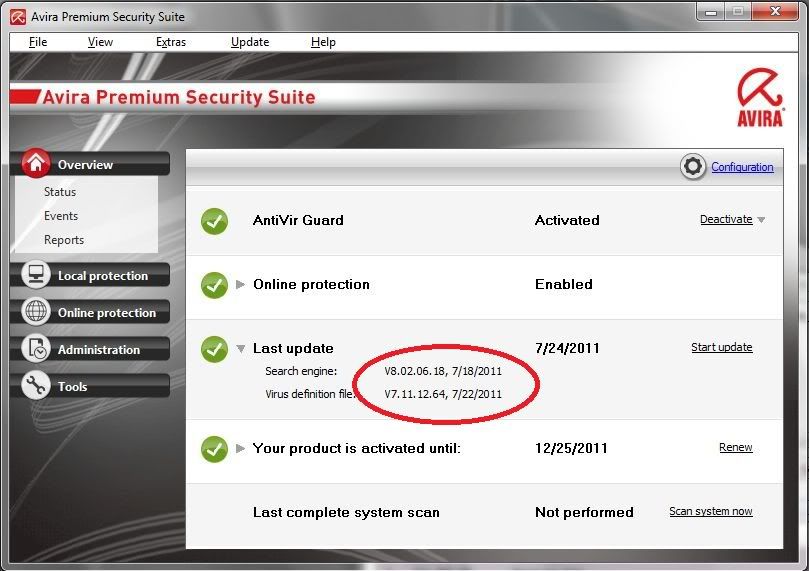This screenshot has height=571, width=809.
Task: Click the Local protection monitor icon
Action: (36, 275)
